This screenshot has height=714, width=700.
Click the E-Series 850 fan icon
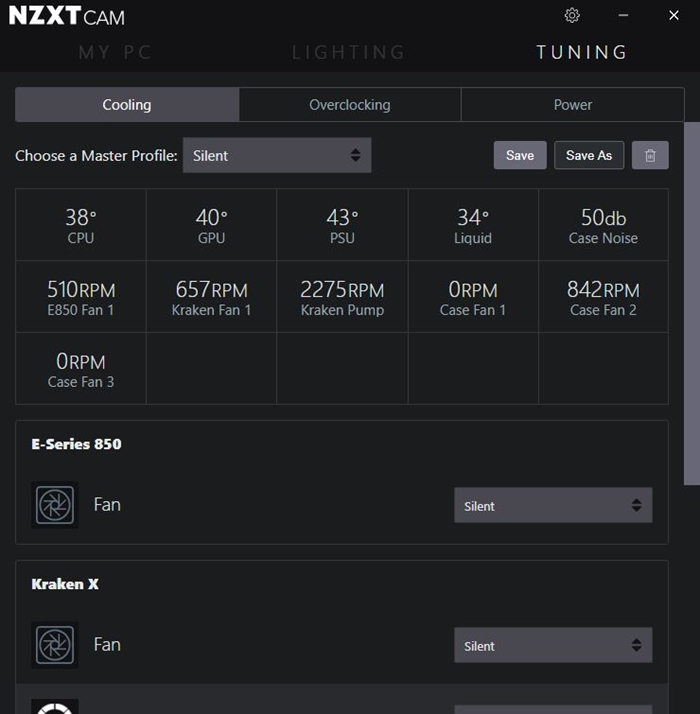pyautogui.click(x=55, y=505)
